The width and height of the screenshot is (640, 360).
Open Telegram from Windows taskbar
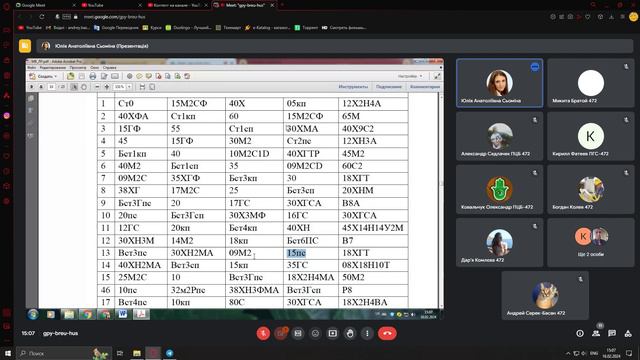click(x=170, y=353)
